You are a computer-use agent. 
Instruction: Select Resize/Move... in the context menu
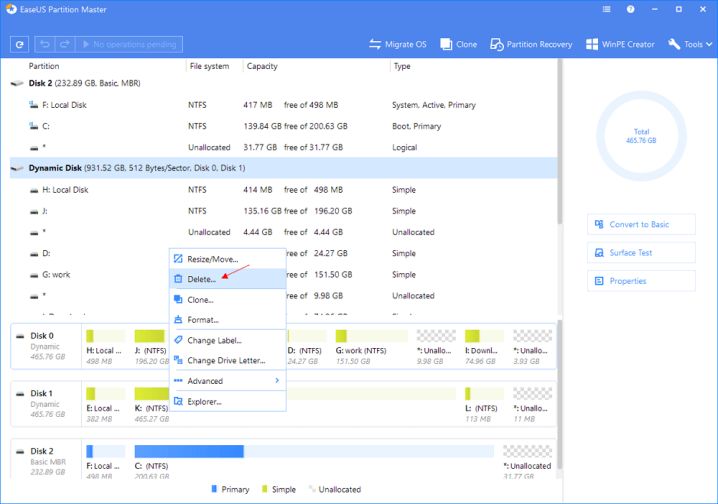point(212,259)
